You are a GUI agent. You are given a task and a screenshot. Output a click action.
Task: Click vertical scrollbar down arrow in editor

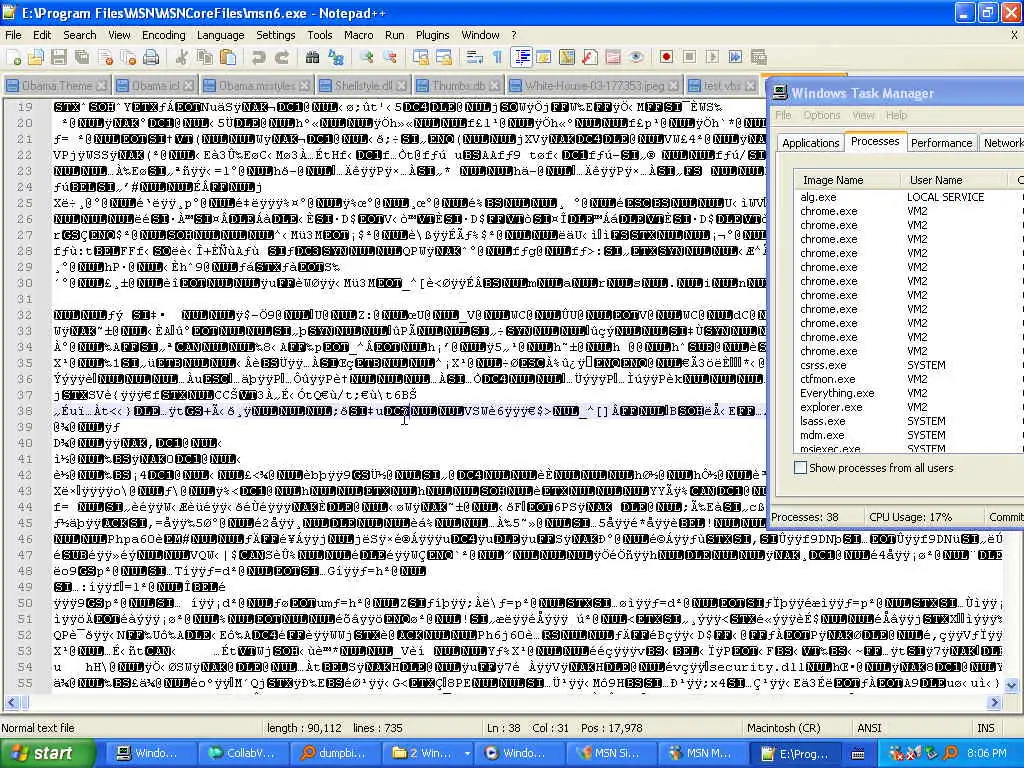pos(1012,685)
